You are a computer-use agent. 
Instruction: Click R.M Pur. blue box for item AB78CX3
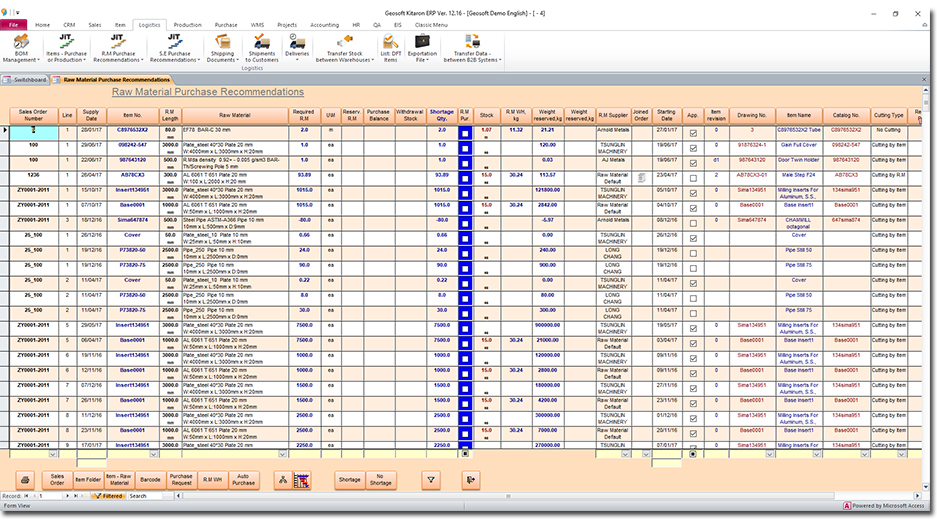click(x=465, y=178)
